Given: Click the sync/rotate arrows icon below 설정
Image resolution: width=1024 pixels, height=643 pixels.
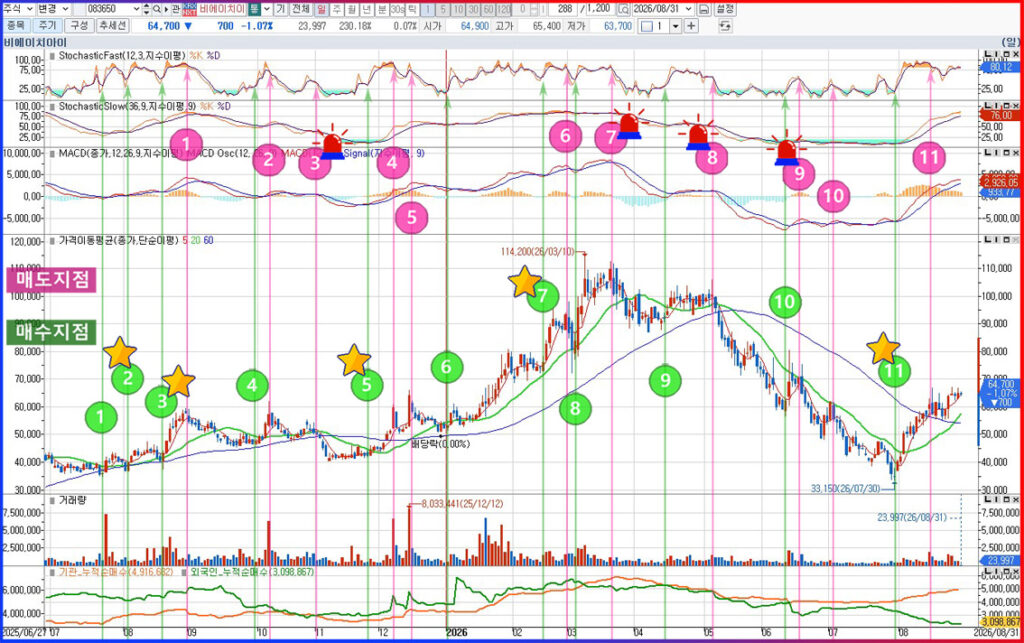Looking at the screenshot, I should pyautogui.click(x=724, y=26).
